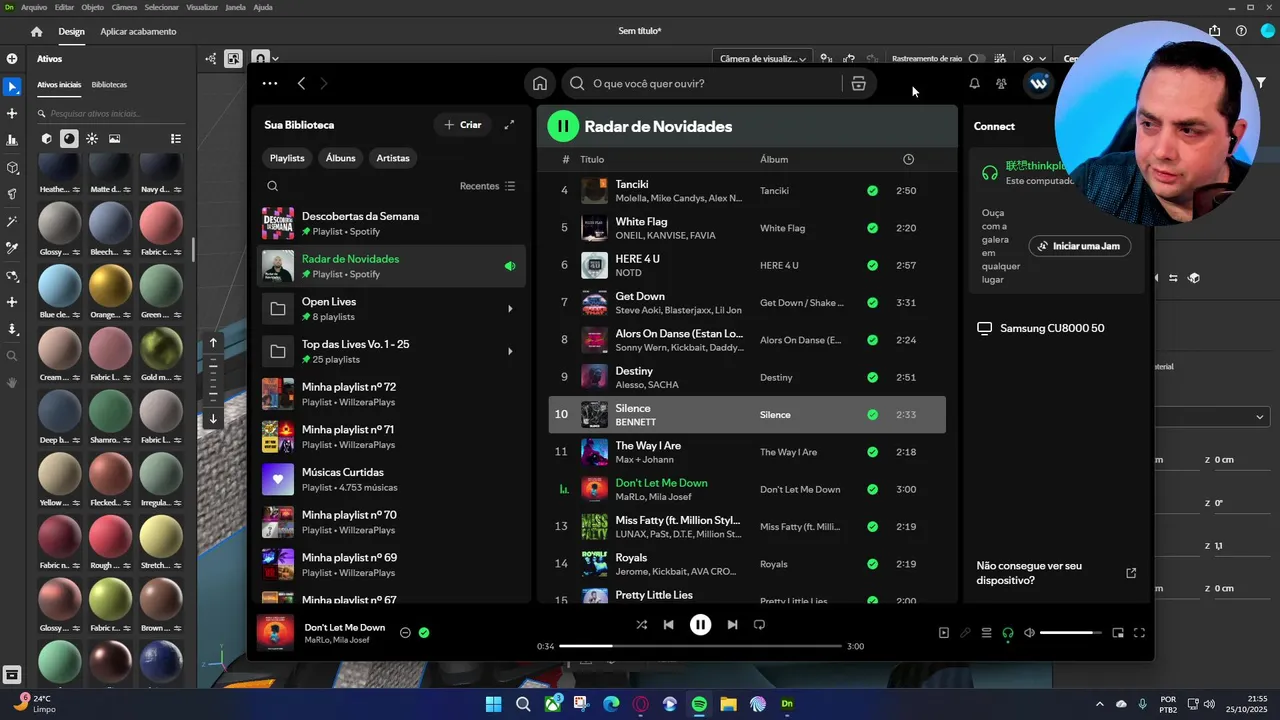Click Iniciar uma Jam button
This screenshot has width=1280, height=720.
[1080, 246]
